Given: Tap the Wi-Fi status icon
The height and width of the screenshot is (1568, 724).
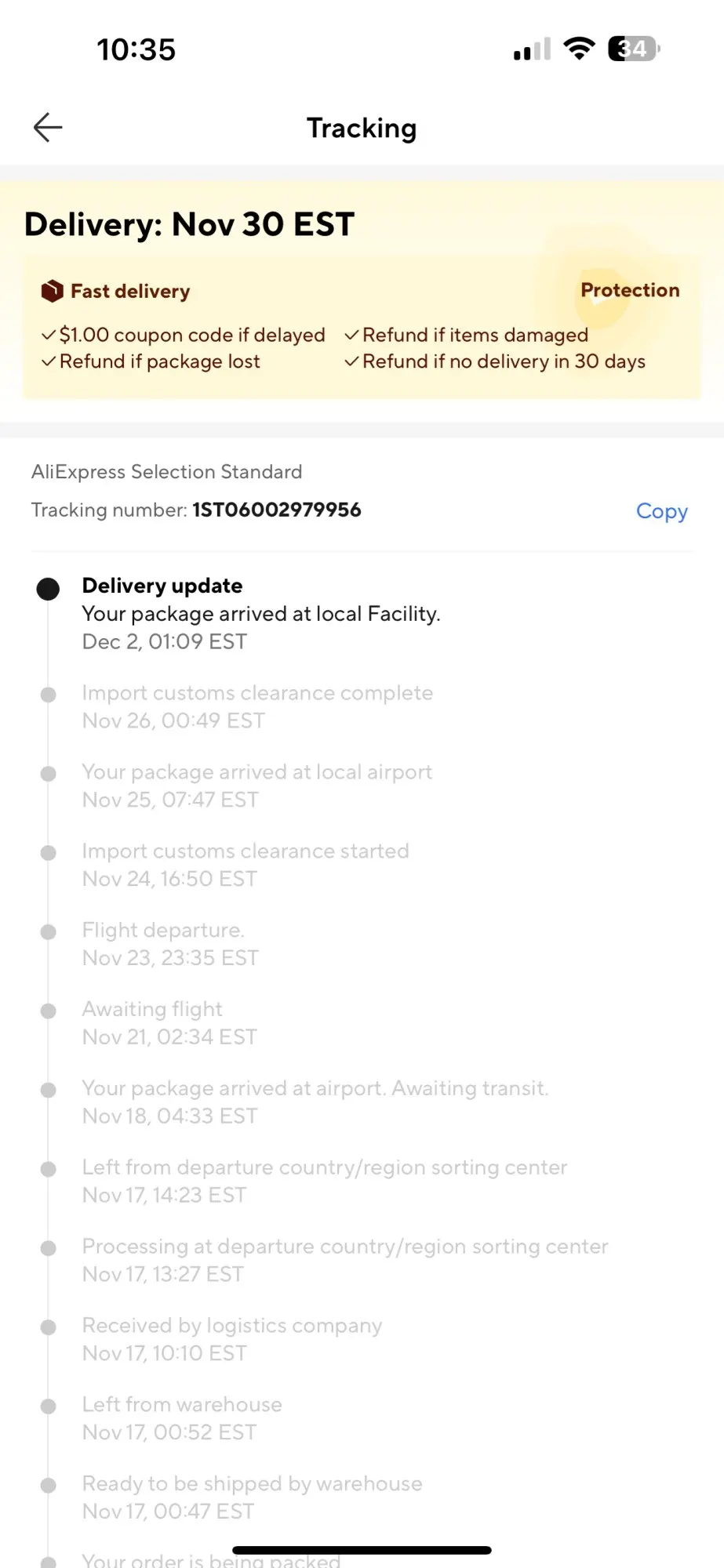Looking at the screenshot, I should tap(580, 49).
